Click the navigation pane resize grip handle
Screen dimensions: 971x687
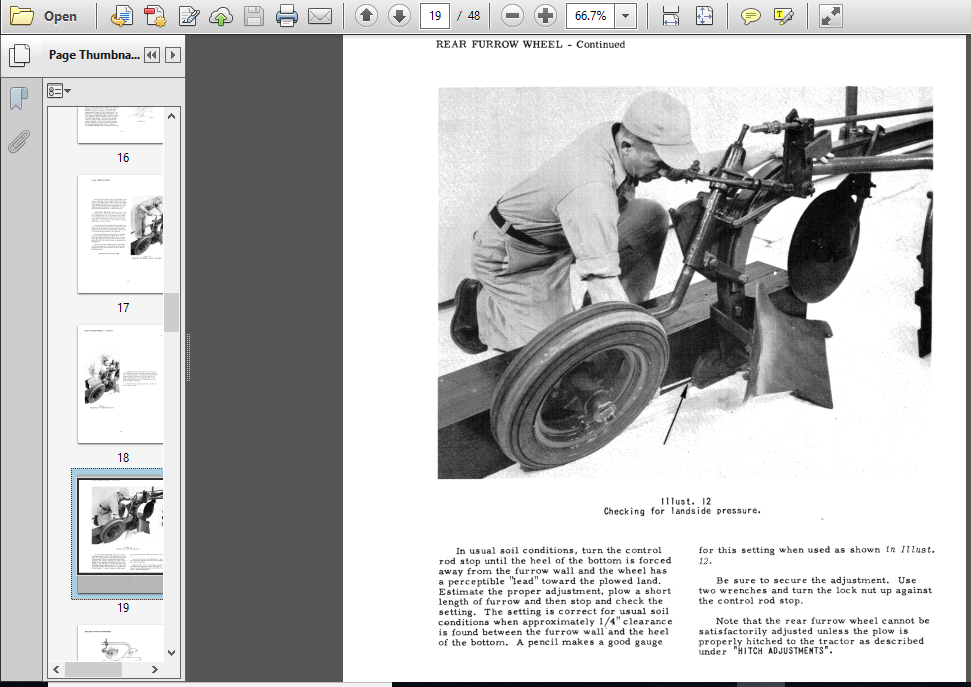click(188, 358)
